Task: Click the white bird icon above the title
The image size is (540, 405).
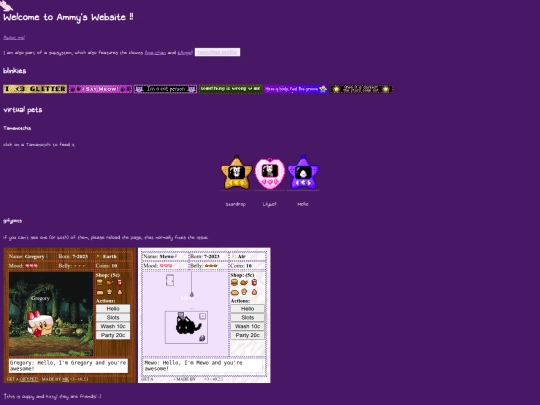Action: tap(7, 5)
